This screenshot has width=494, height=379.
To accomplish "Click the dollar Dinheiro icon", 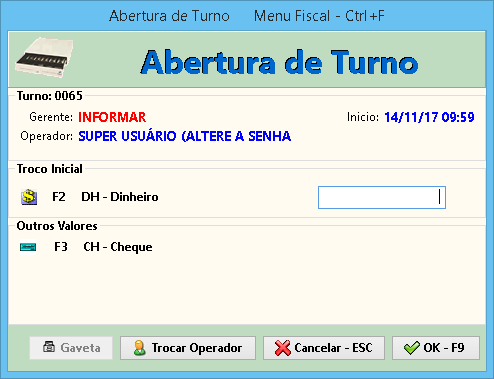I will pyautogui.click(x=29, y=197).
